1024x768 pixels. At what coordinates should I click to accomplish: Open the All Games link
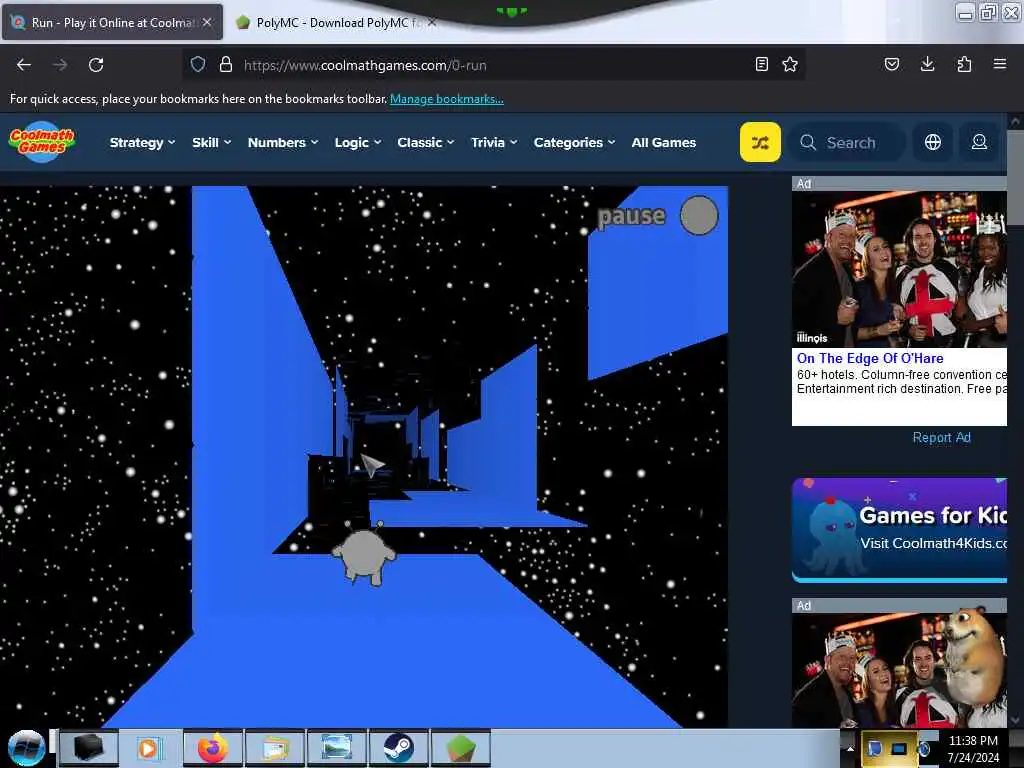[664, 142]
